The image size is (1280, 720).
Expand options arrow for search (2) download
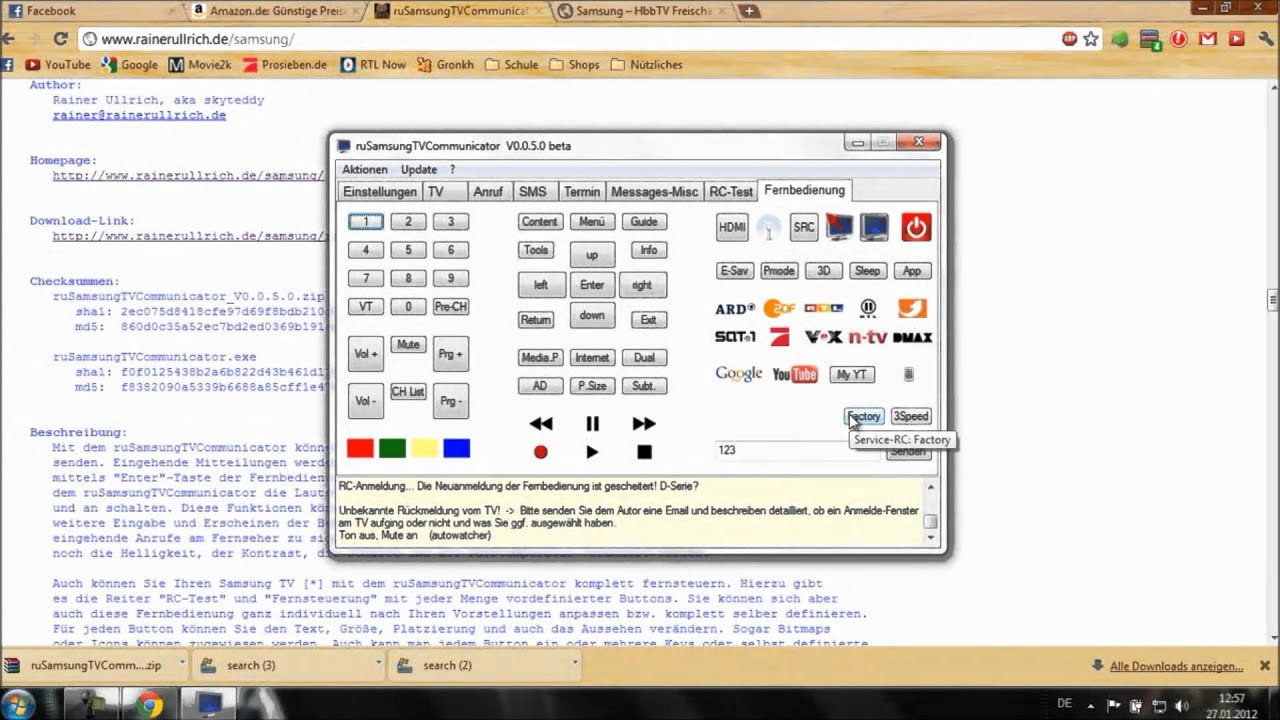pyautogui.click(x=573, y=665)
